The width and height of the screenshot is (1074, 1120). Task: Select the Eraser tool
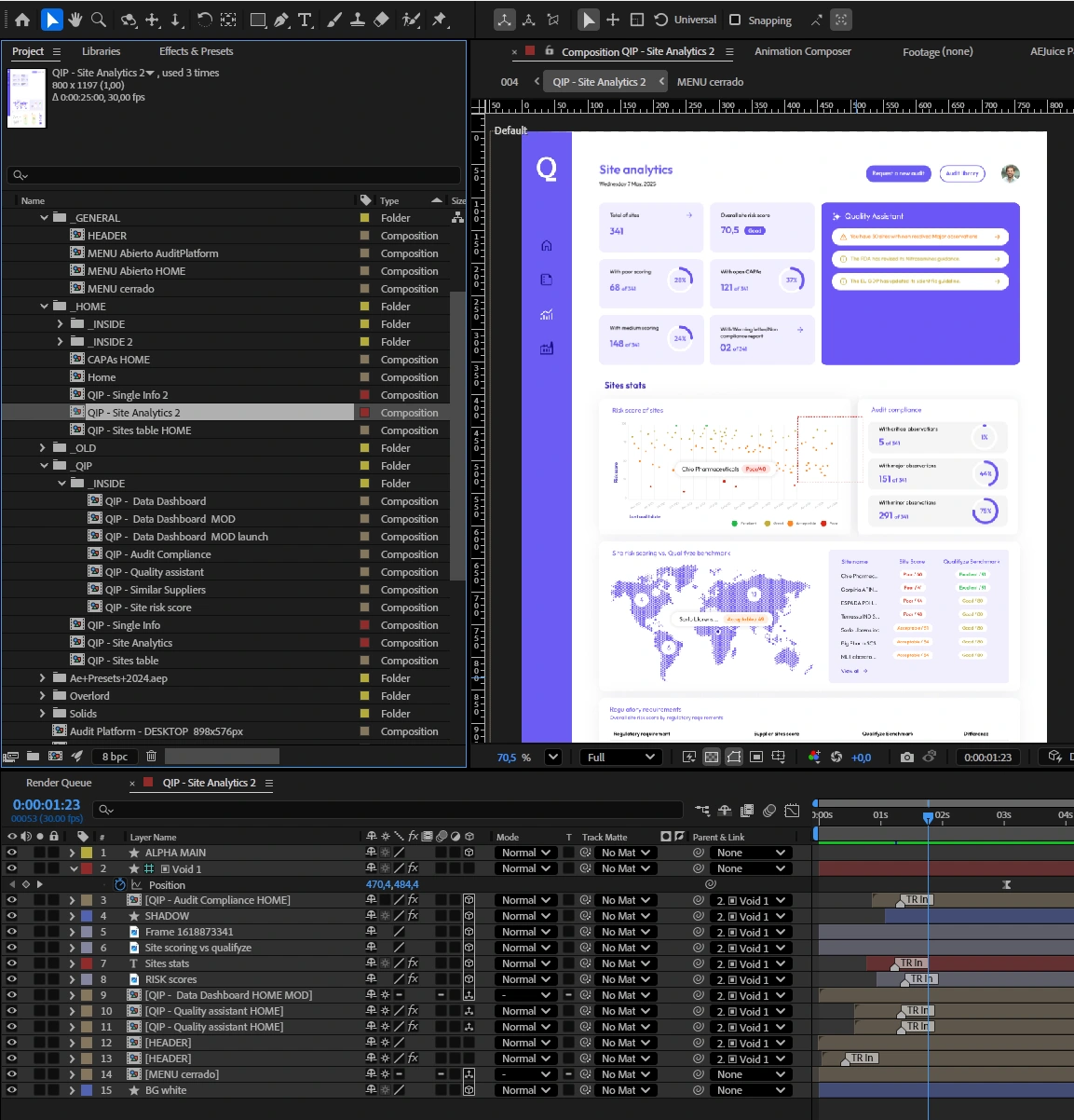tap(381, 19)
